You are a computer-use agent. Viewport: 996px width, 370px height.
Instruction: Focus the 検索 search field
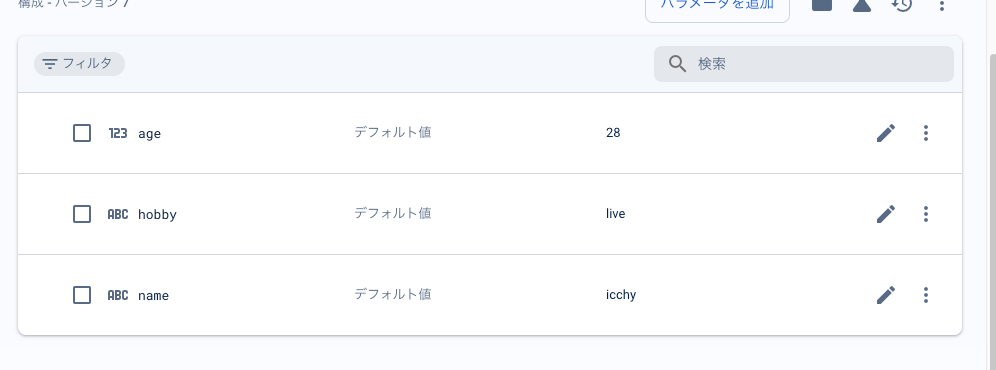coord(804,64)
